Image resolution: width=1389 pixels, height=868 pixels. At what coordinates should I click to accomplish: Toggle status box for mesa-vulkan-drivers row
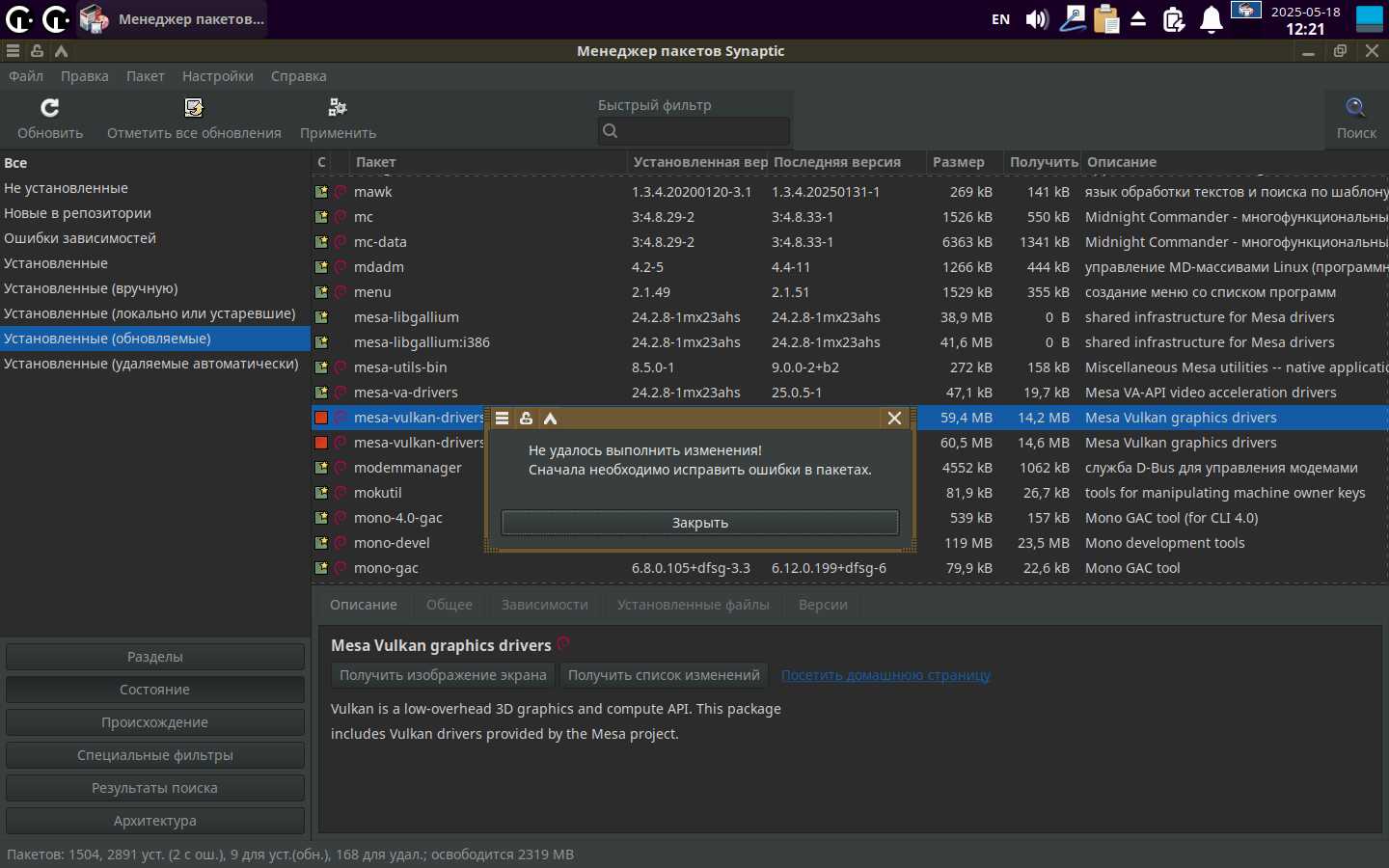click(x=321, y=418)
